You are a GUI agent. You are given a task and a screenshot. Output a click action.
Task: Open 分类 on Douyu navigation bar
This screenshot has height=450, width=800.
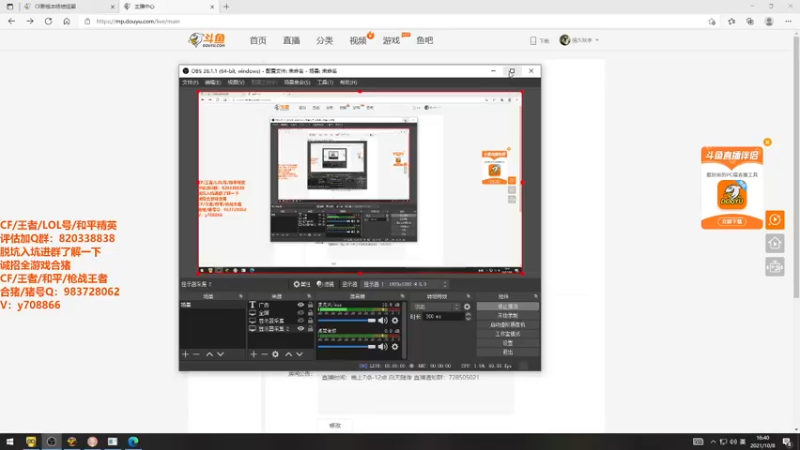click(x=324, y=40)
